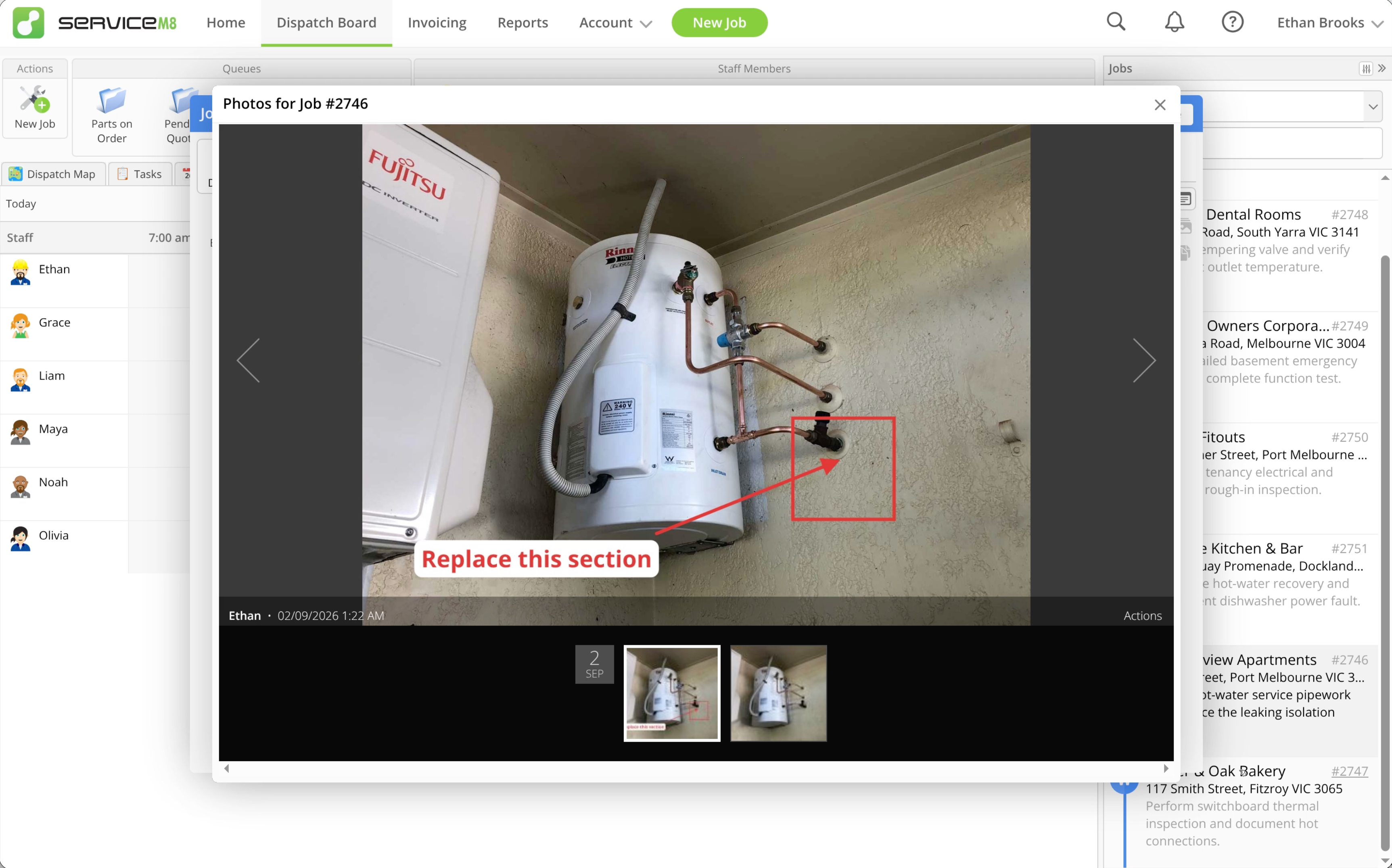1392x868 pixels.
Task: Switch to the Dispatch Map tab
Action: pyautogui.click(x=53, y=174)
